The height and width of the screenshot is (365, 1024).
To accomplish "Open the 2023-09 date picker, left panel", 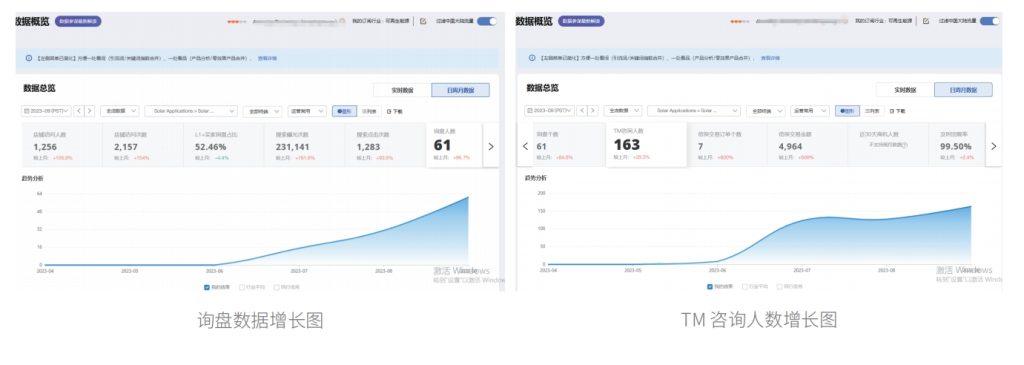I will point(46,111).
